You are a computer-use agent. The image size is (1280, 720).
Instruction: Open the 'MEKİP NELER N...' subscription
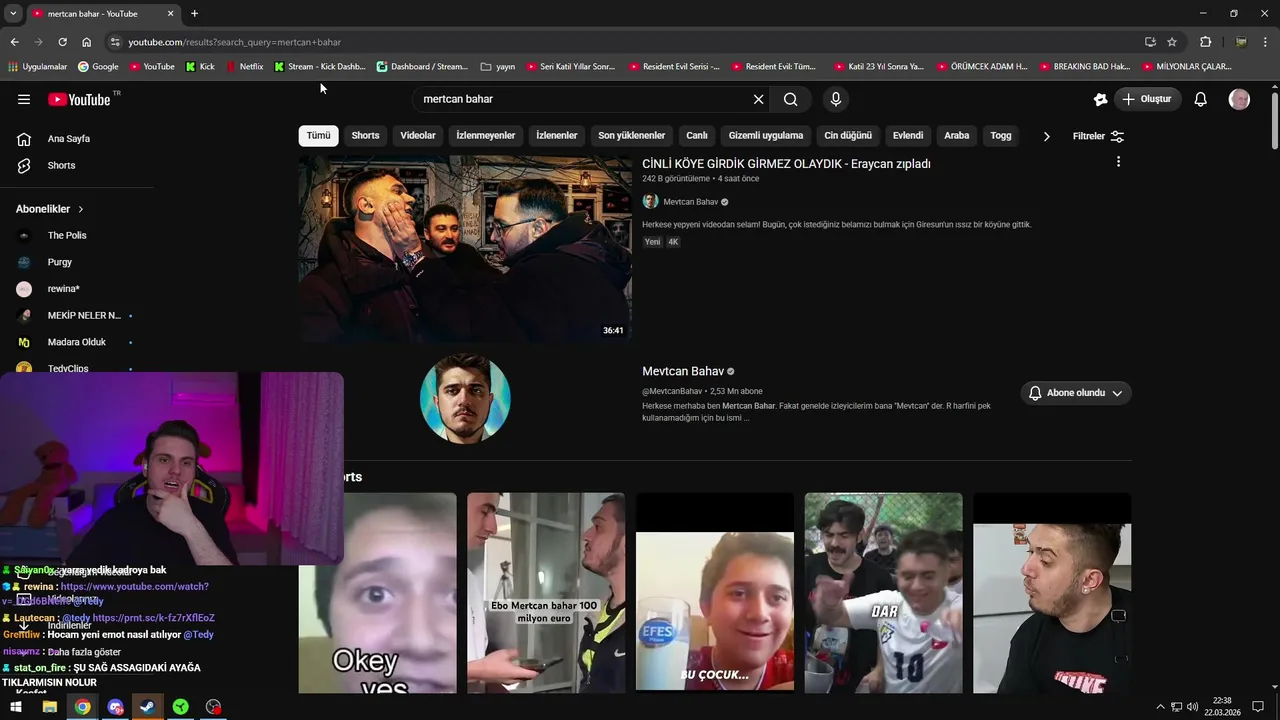(x=84, y=315)
